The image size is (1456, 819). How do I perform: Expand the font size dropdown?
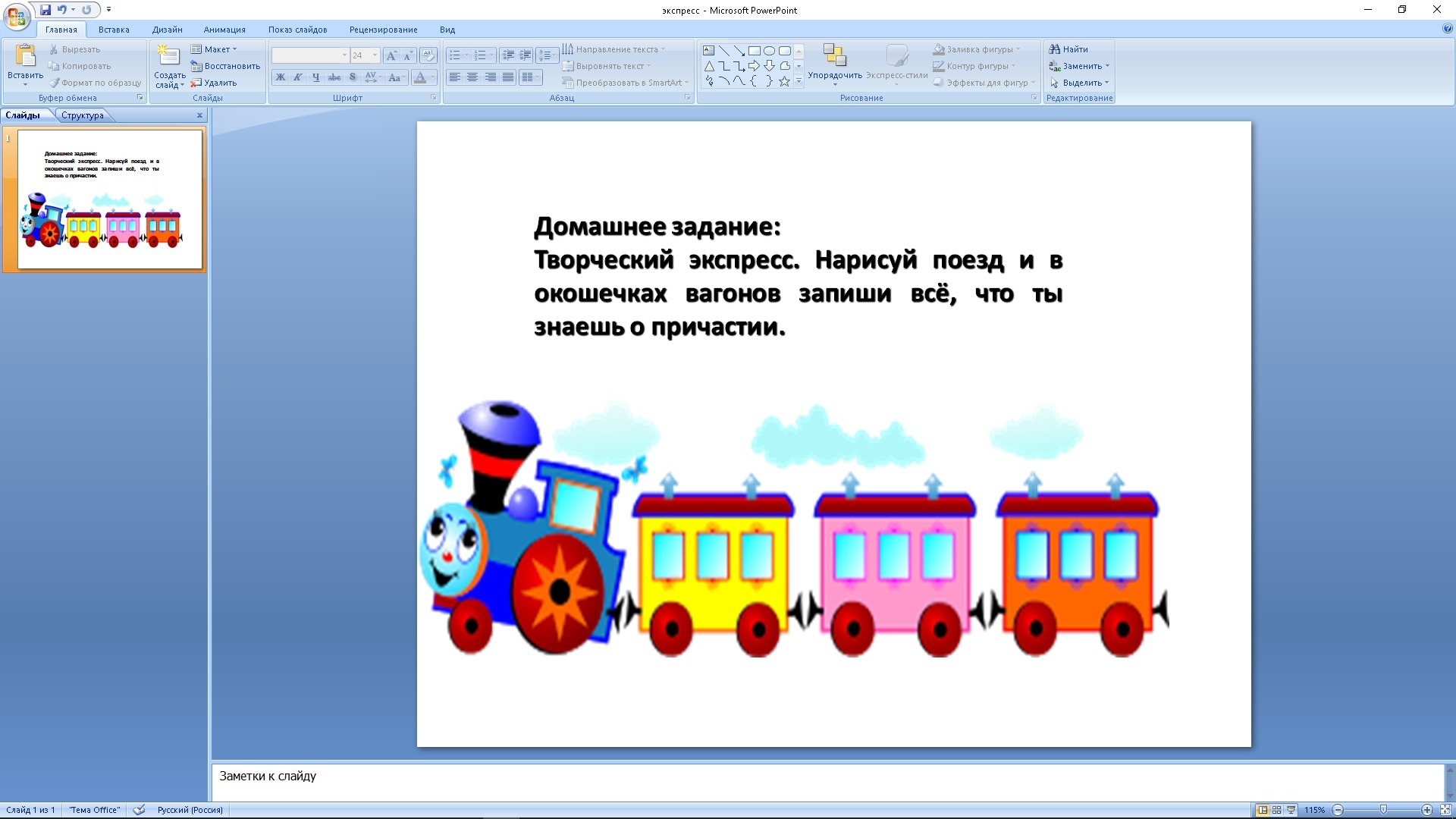click(x=375, y=55)
